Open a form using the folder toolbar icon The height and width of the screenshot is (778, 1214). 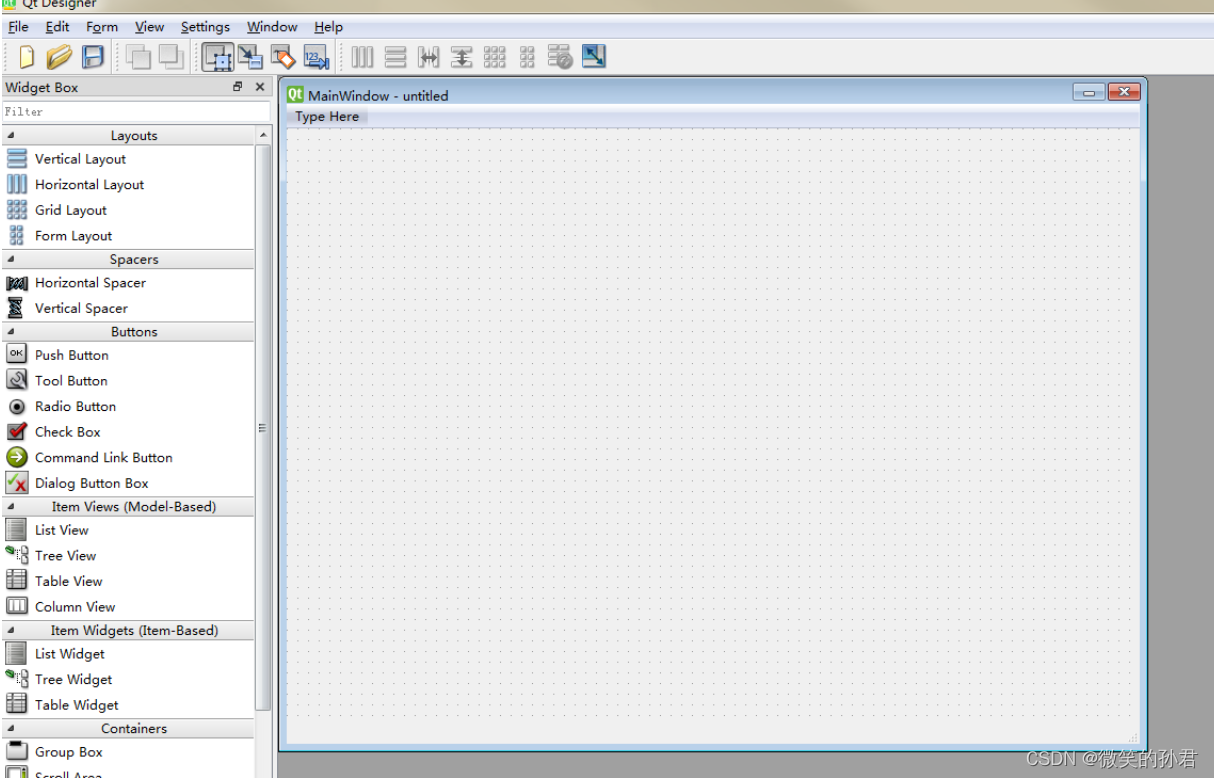pos(59,57)
